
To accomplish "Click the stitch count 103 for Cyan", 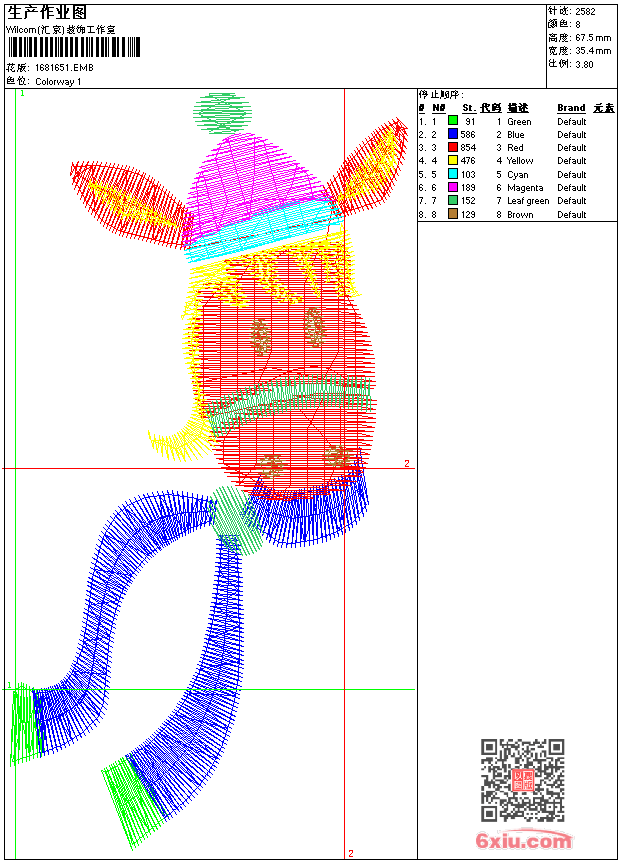I will (x=468, y=174).
